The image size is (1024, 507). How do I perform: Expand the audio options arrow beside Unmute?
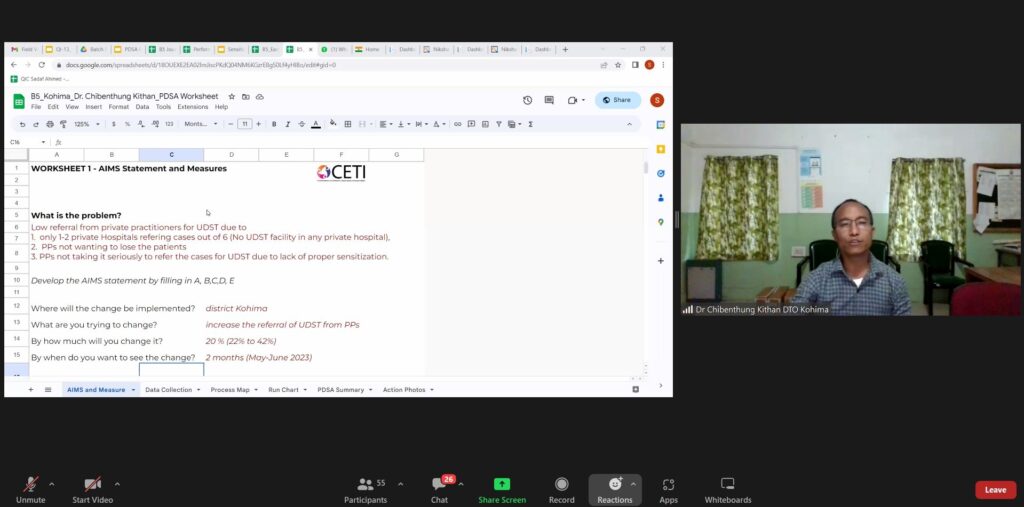pyautogui.click(x=52, y=484)
